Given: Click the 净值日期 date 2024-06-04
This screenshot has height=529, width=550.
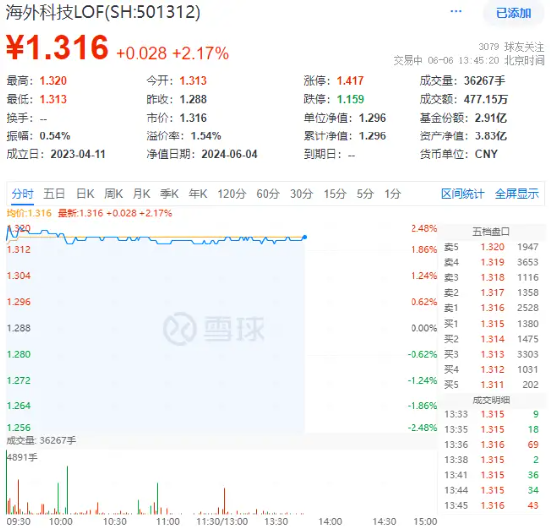Looking at the screenshot, I should point(229,154).
